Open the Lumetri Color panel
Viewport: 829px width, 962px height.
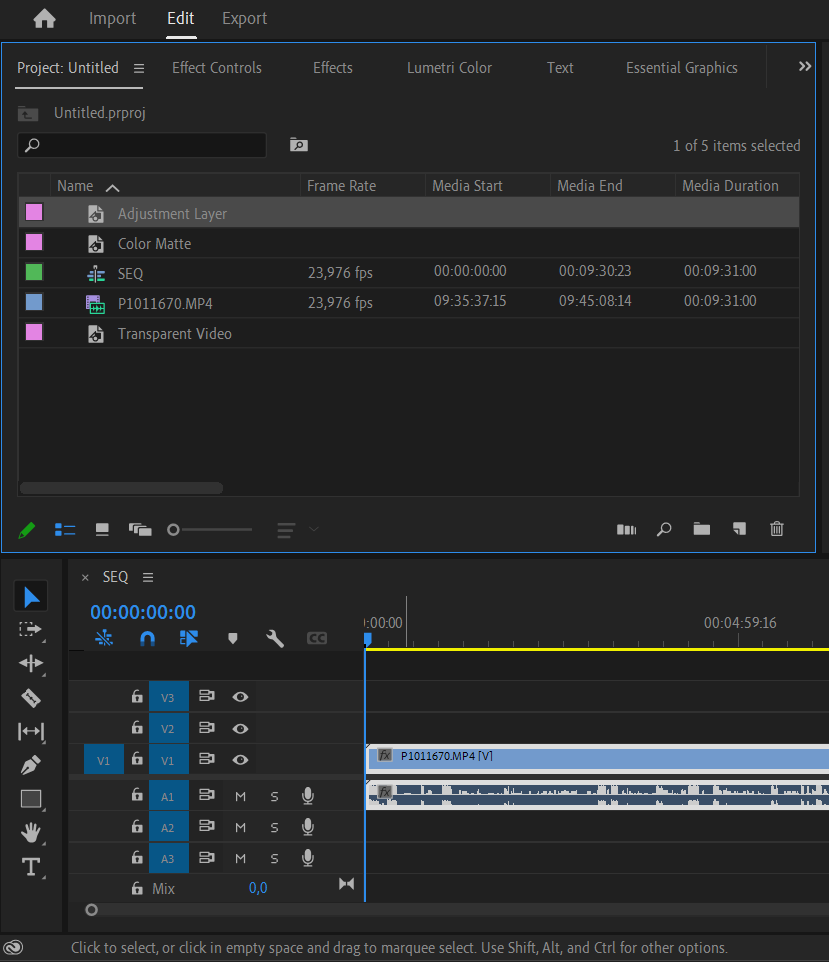[449, 67]
